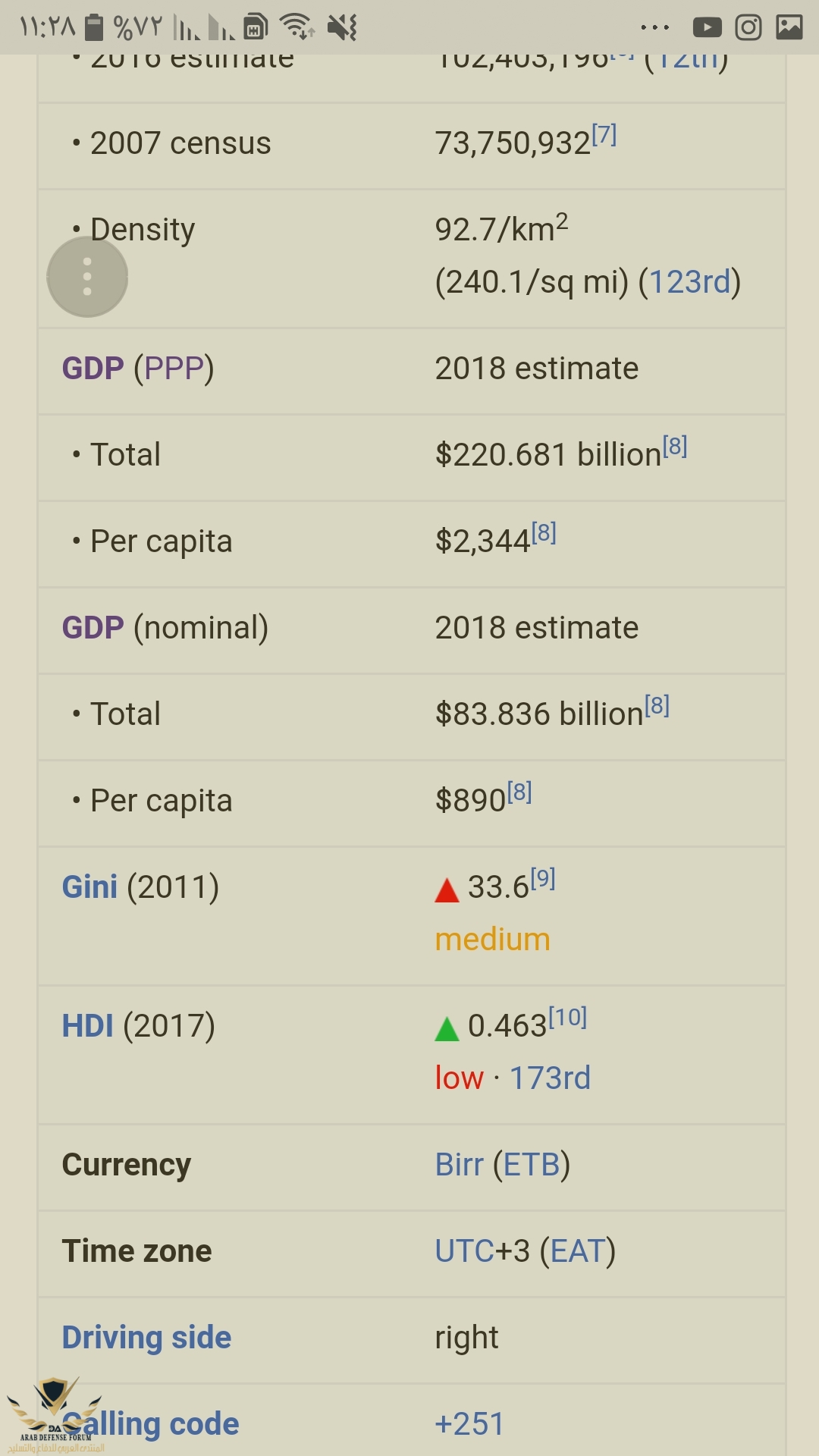Follow the 123rd density rank link
Image resolution: width=819 pixels, height=1456 pixels.
click(x=689, y=282)
